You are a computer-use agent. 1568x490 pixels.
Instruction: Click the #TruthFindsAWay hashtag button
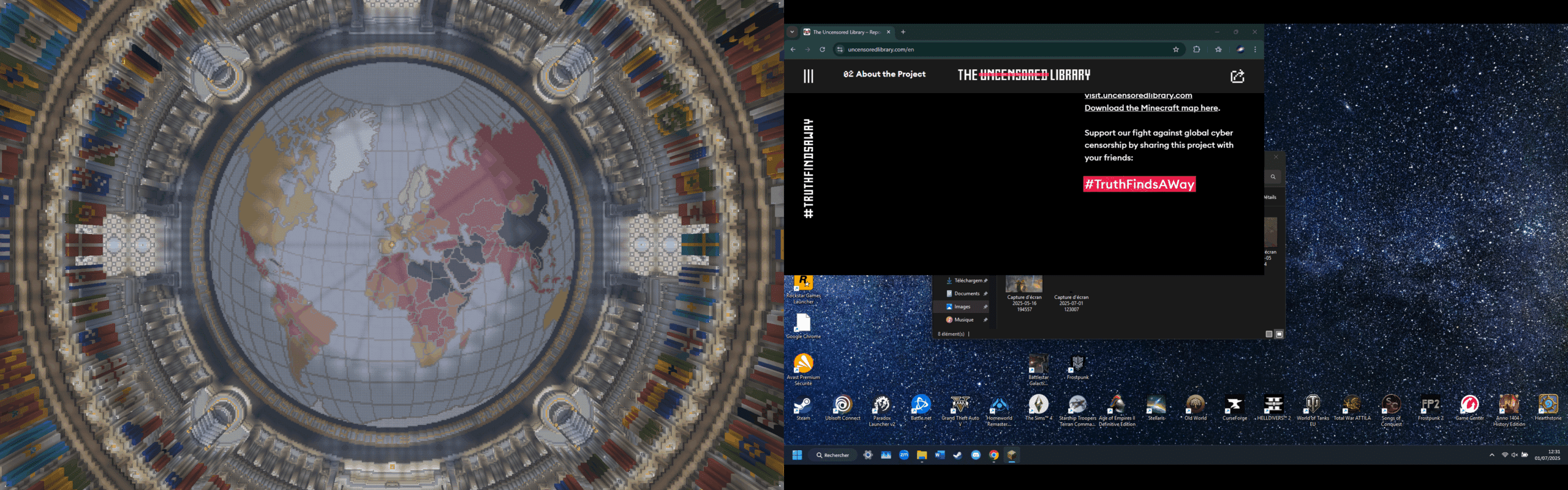(x=1139, y=184)
